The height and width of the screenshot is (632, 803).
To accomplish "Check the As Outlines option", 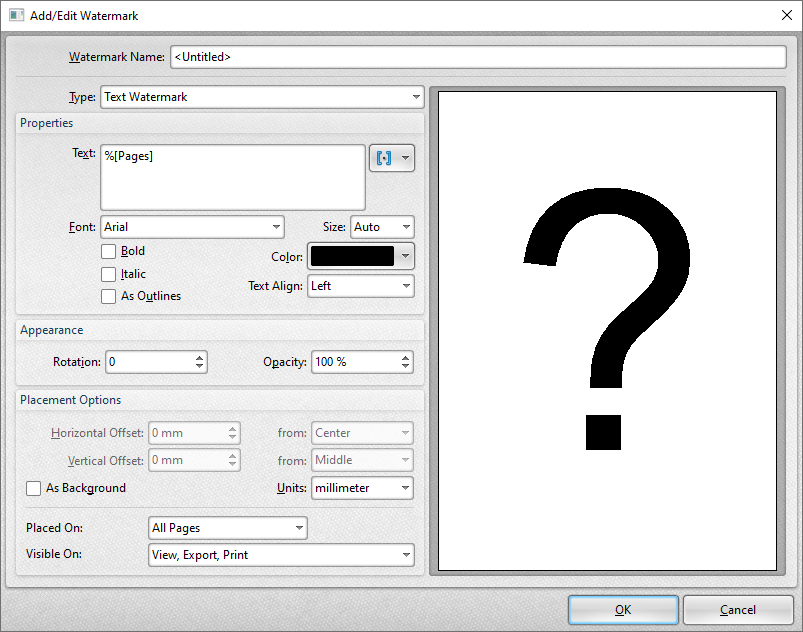I will tap(108, 296).
